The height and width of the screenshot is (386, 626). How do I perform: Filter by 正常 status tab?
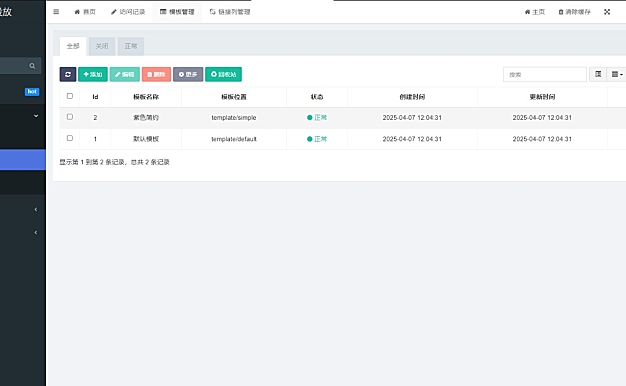pos(131,46)
